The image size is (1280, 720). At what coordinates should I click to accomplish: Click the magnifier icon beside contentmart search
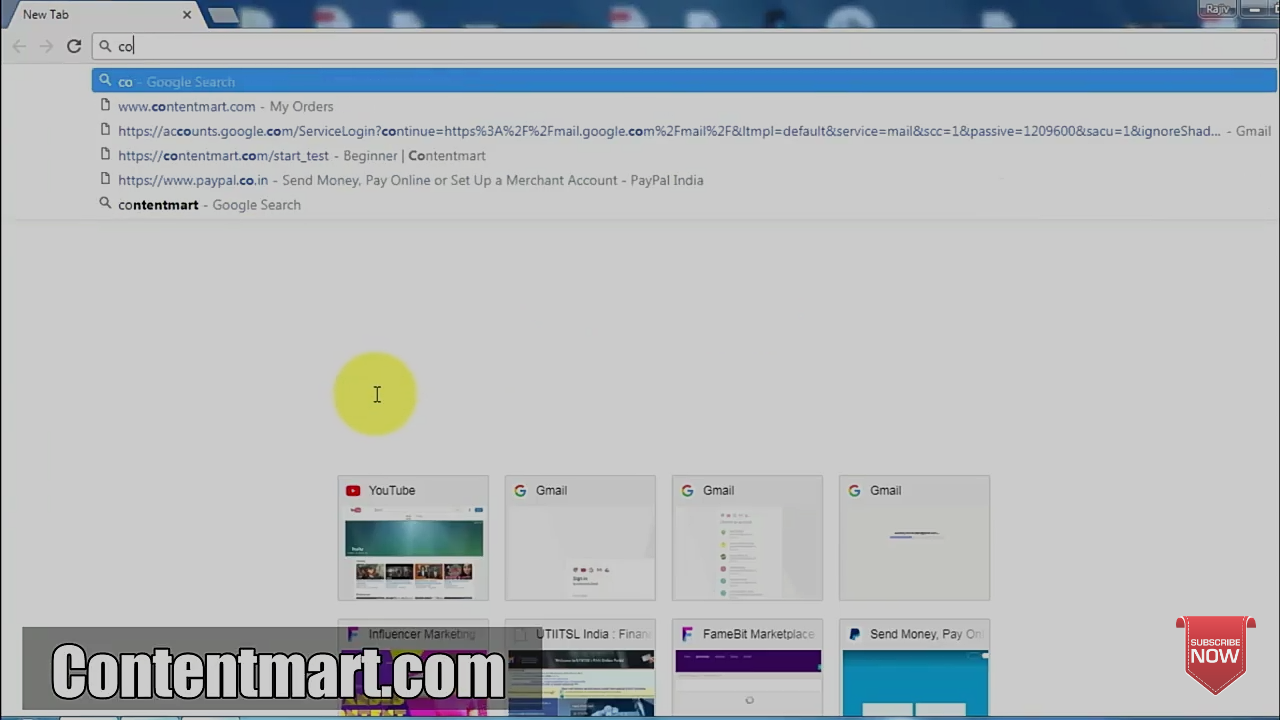point(105,204)
